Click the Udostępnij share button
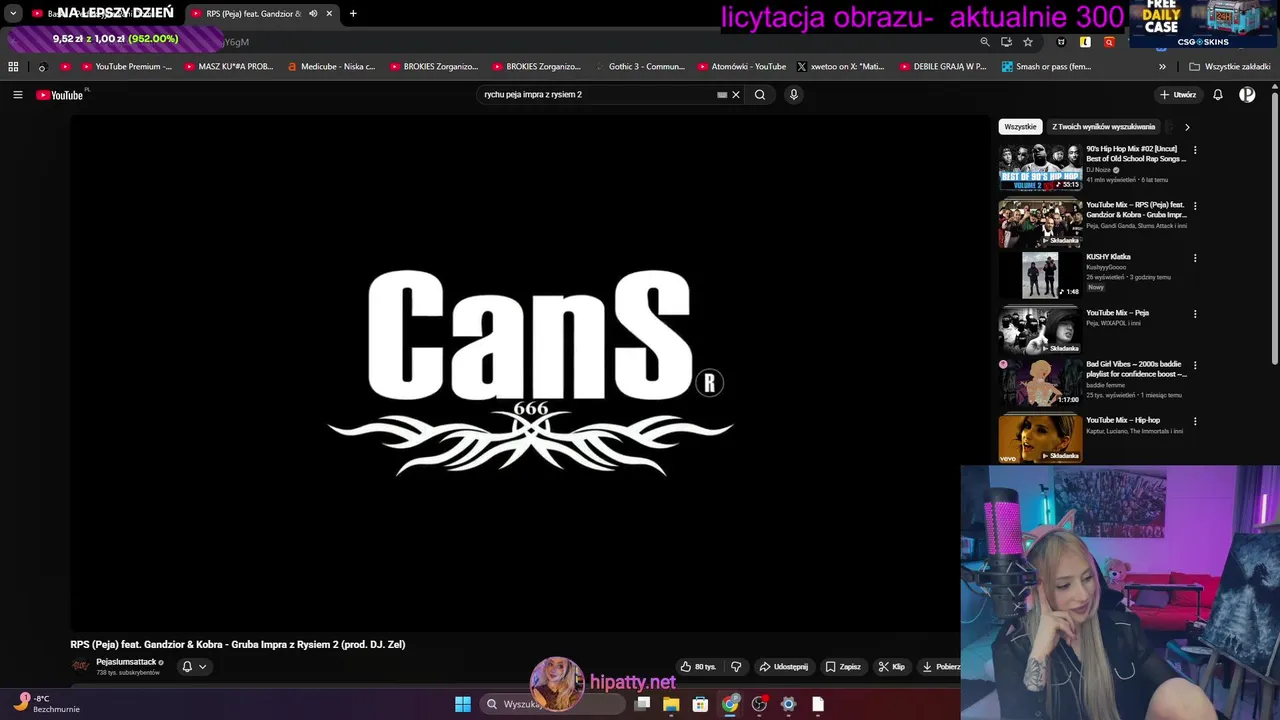The image size is (1280, 720). click(783, 667)
